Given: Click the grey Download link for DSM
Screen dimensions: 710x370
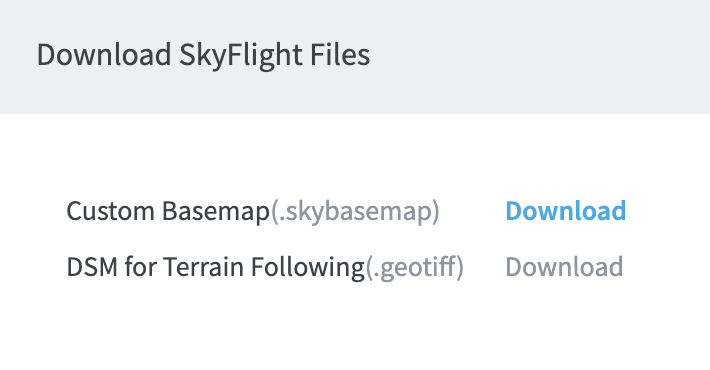Looking at the screenshot, I should click(x=564, y=266).
